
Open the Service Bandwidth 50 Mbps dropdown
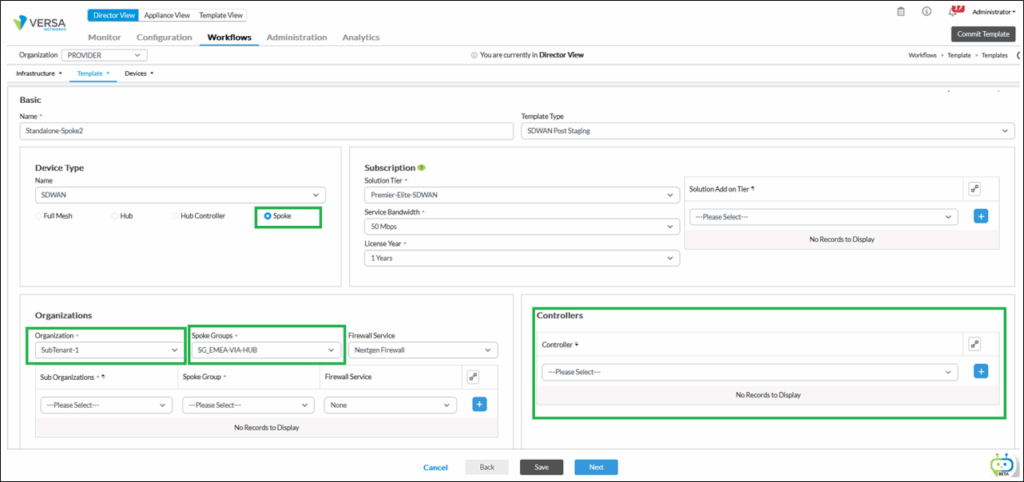(521, 227)
